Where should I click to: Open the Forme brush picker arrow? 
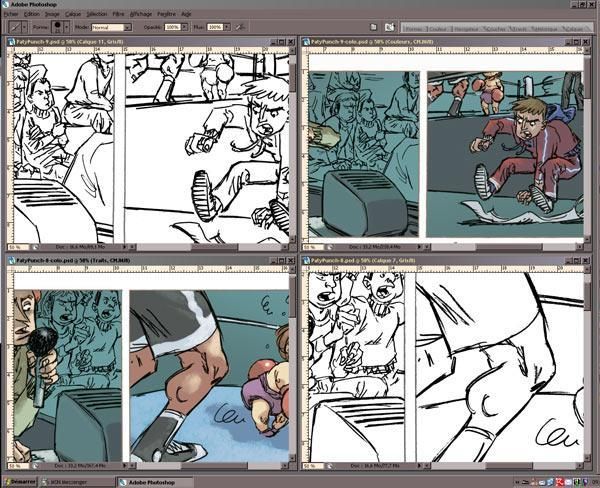67,27
